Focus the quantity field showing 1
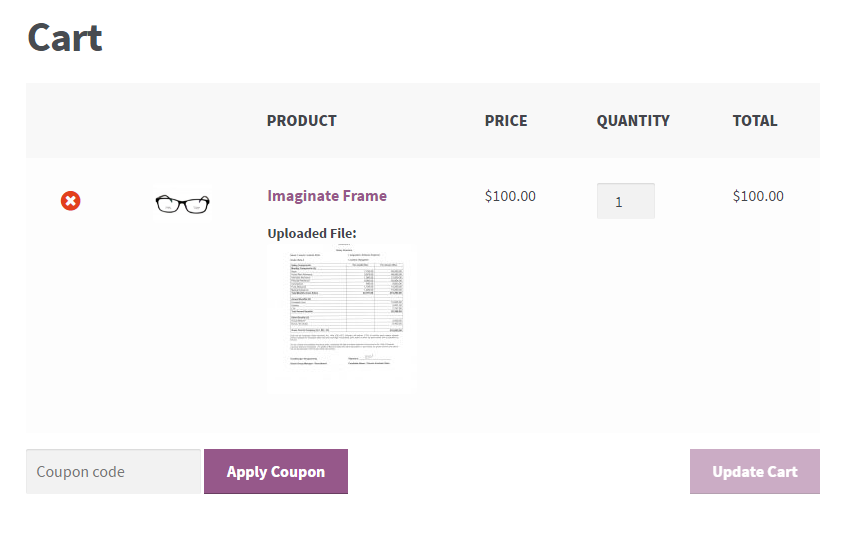The width and height of the screenshot is (848, 536). pos(626,201)
